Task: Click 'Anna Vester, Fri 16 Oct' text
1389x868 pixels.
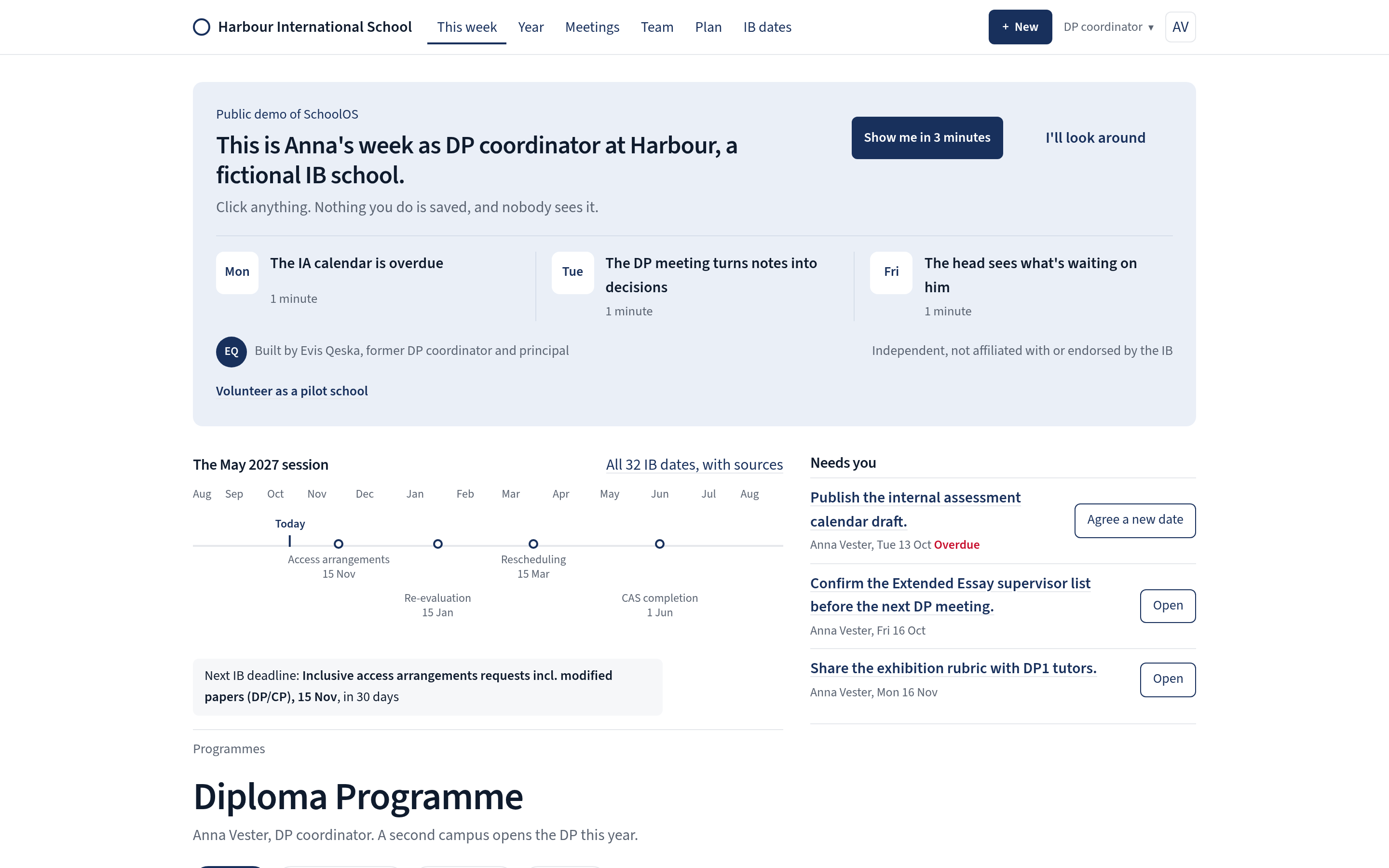Action: [867, 630]
